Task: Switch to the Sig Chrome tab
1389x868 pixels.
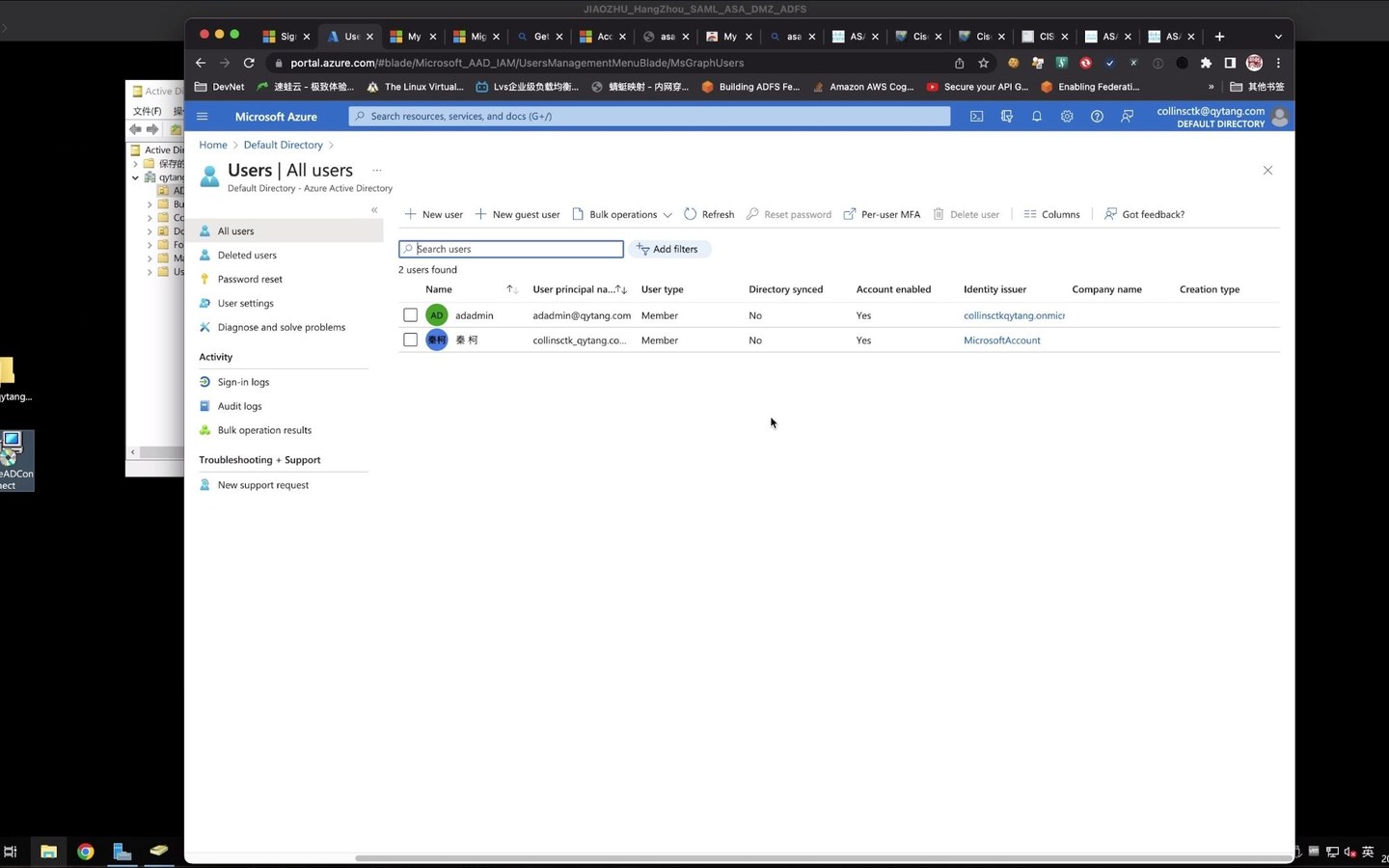Action: click(286, 37)
